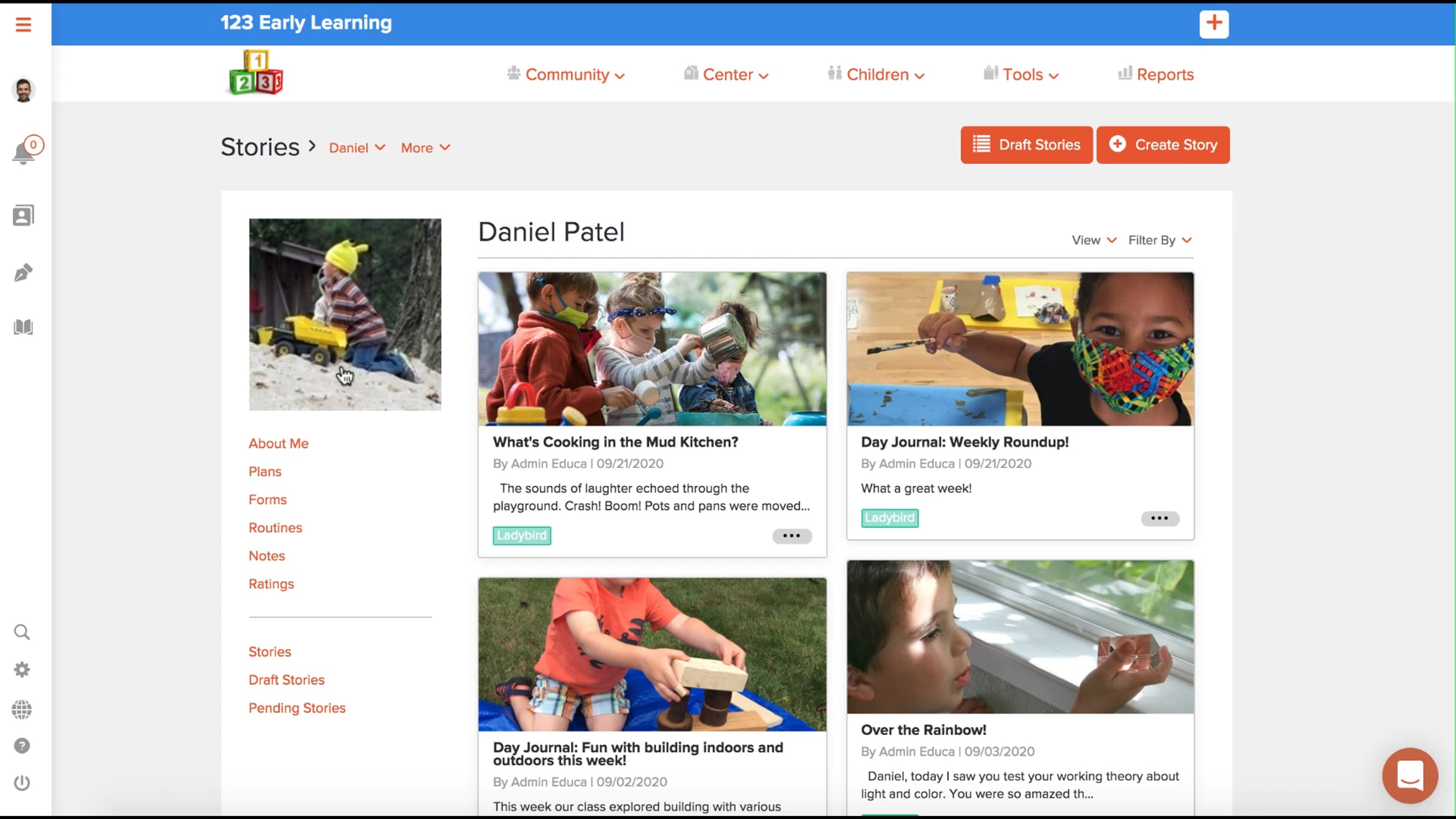Click the notifications bell icon
The width and height of the screenshot is (1456, 819).
click(23, 152)
